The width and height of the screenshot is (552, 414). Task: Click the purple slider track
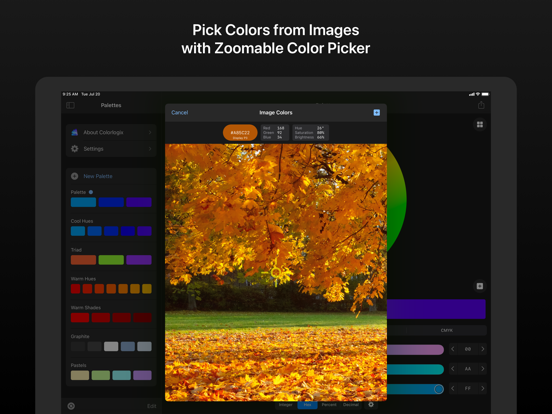(415, 349)
